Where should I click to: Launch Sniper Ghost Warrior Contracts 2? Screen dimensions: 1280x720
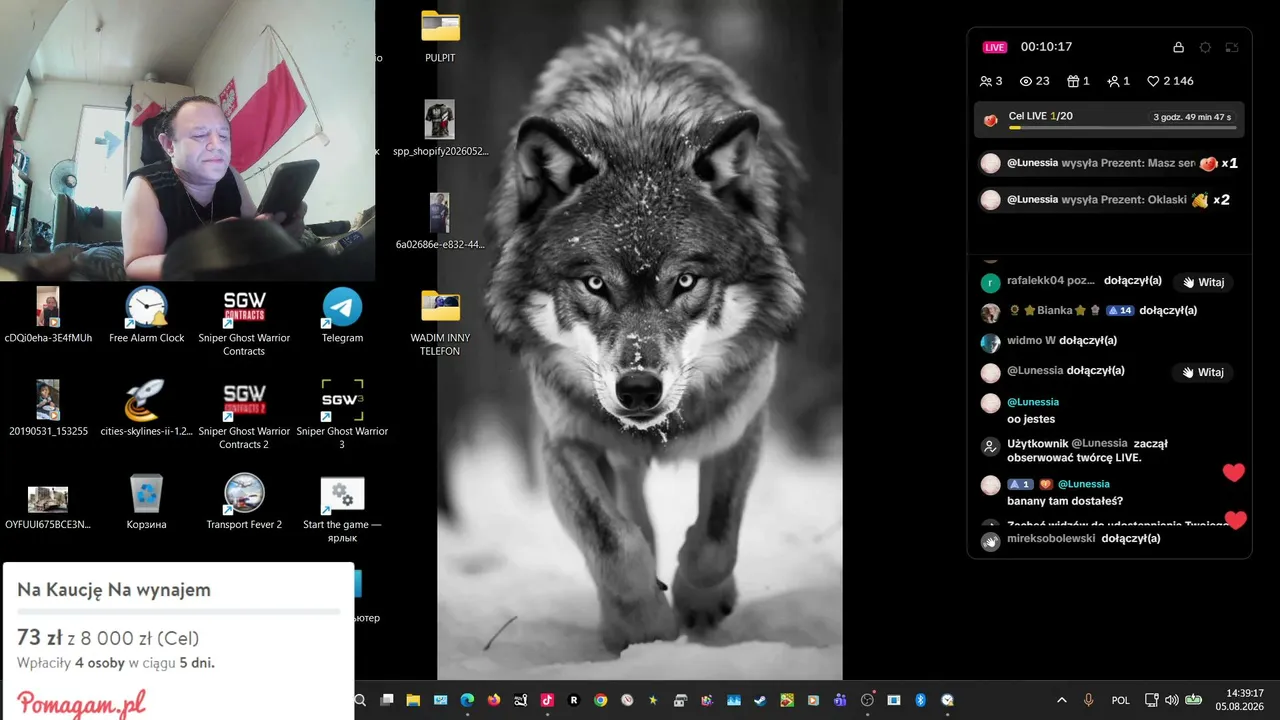[244, 414]
